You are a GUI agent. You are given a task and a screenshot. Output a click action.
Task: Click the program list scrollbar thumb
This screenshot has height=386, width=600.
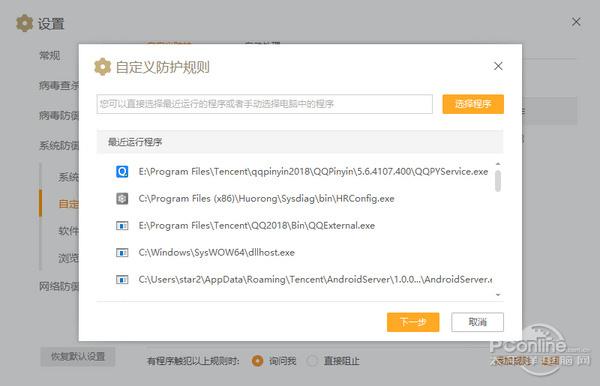498,181
